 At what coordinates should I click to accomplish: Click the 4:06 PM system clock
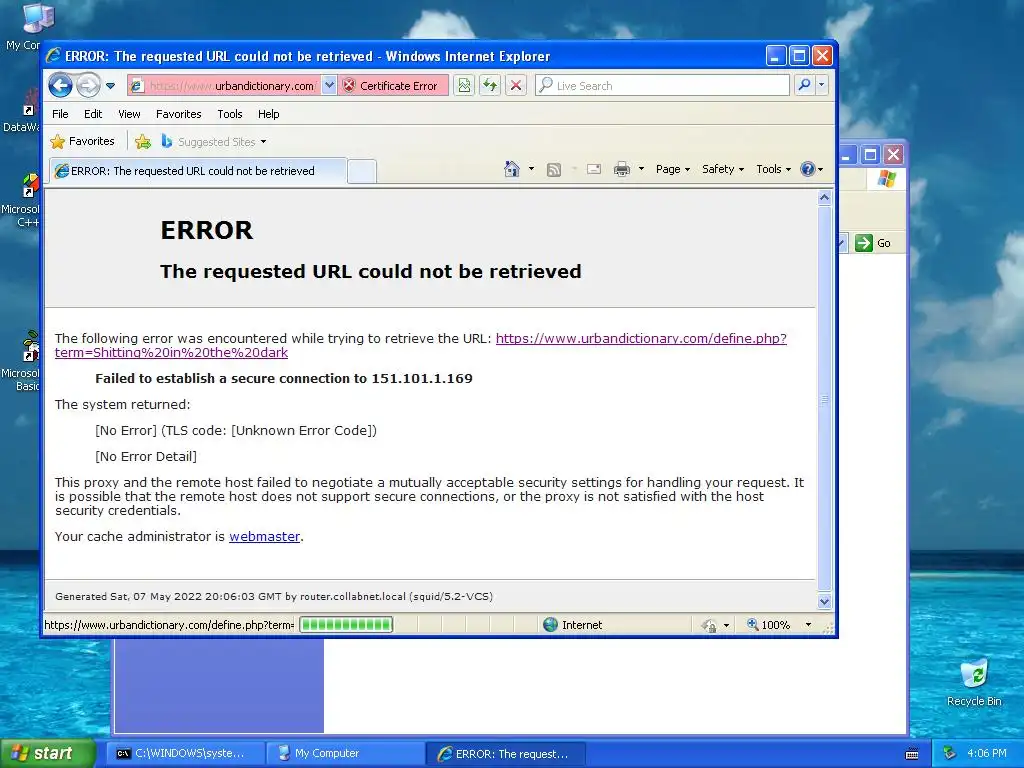click(x=987, y=753)
